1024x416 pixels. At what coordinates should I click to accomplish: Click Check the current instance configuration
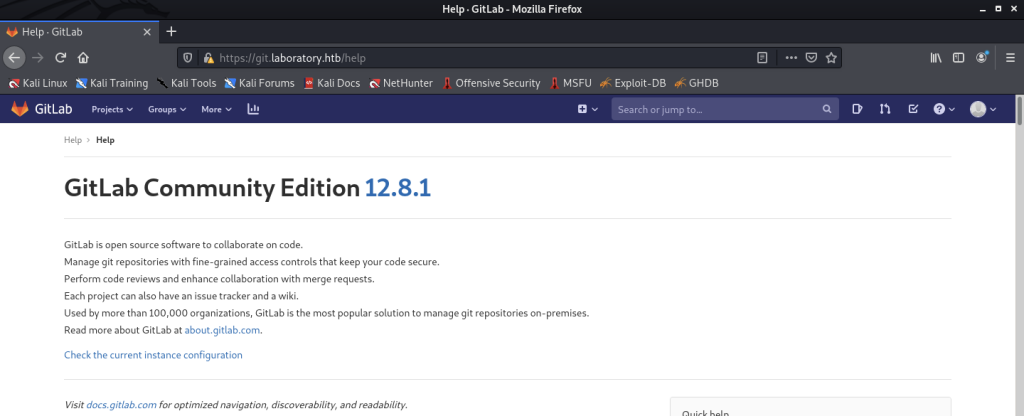click(x=153, y=355)
